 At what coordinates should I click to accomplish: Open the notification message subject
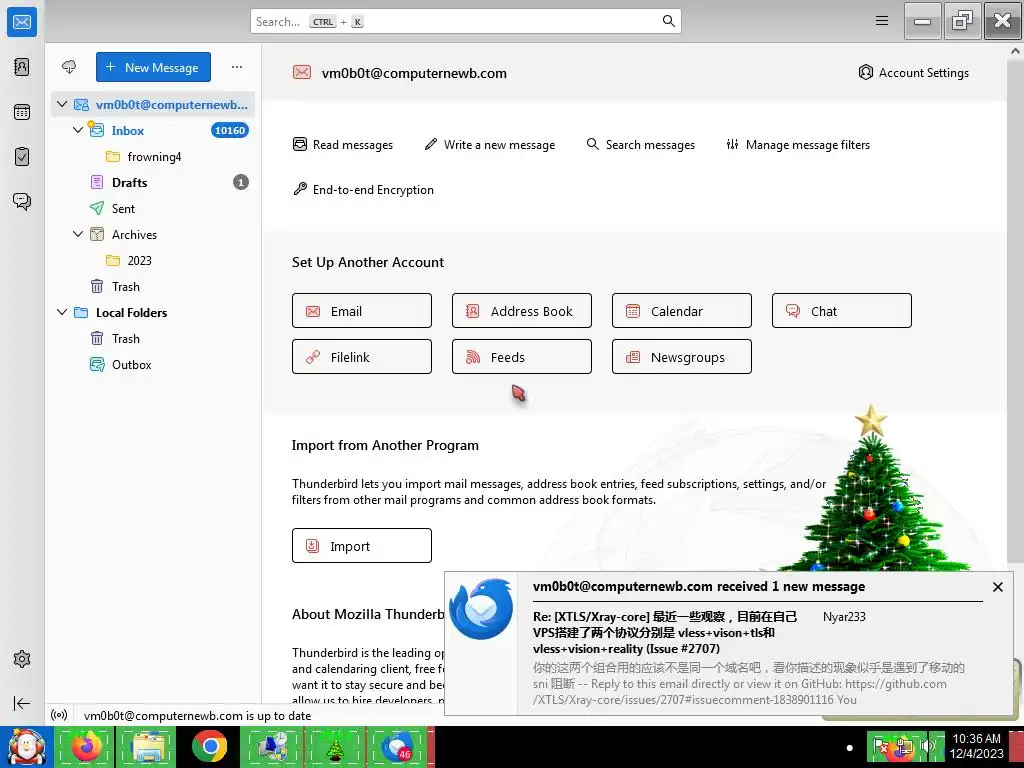(665, 632)
